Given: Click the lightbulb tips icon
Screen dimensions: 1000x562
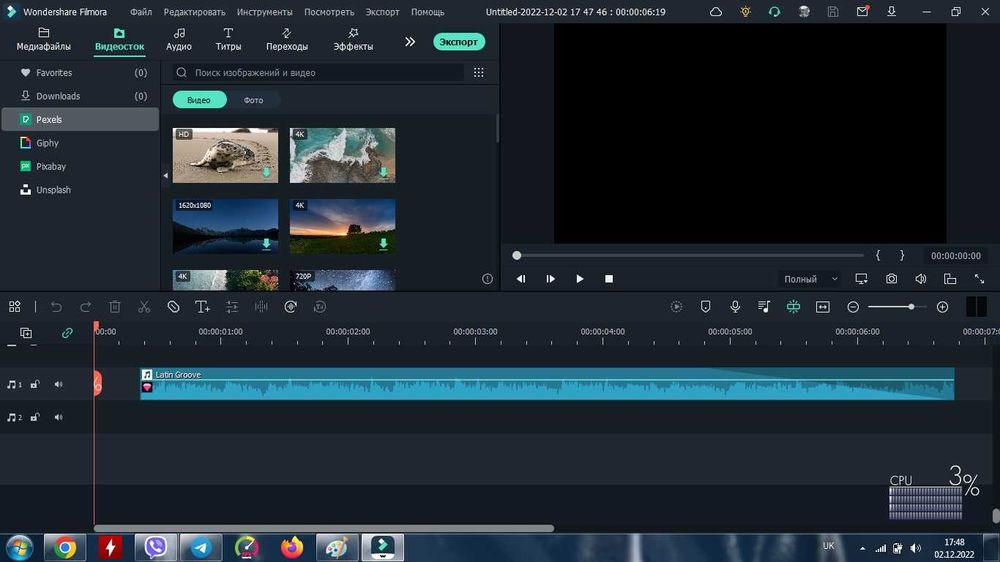Looking at the screenshot, I should pyautogui.click(x=746, y=11).
